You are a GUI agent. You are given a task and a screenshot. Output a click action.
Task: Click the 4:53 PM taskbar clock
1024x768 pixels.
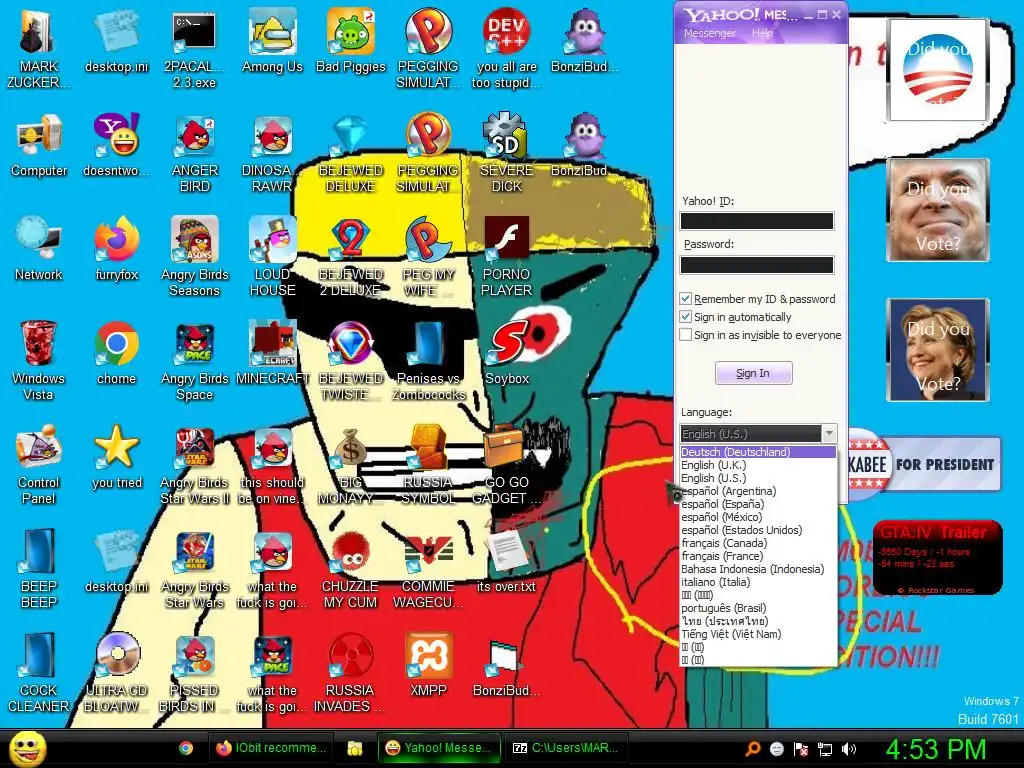tap(936, 749)
